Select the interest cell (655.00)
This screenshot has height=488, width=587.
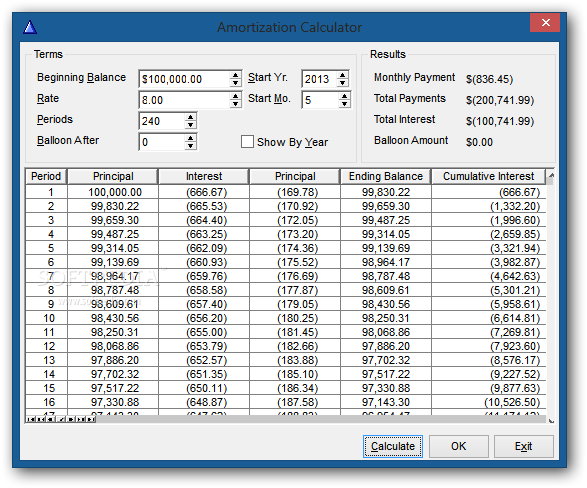click(204, 332)
